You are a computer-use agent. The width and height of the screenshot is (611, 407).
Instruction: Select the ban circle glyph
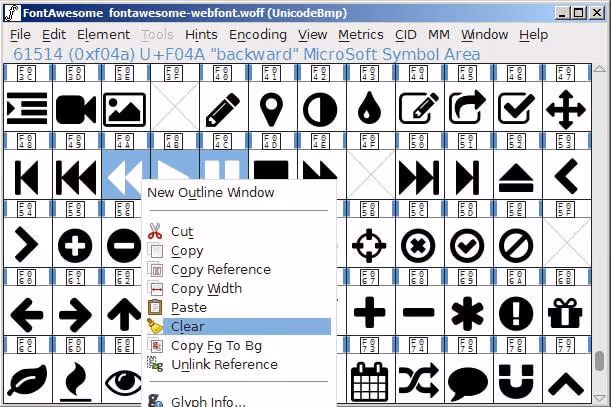click(516, 246)
